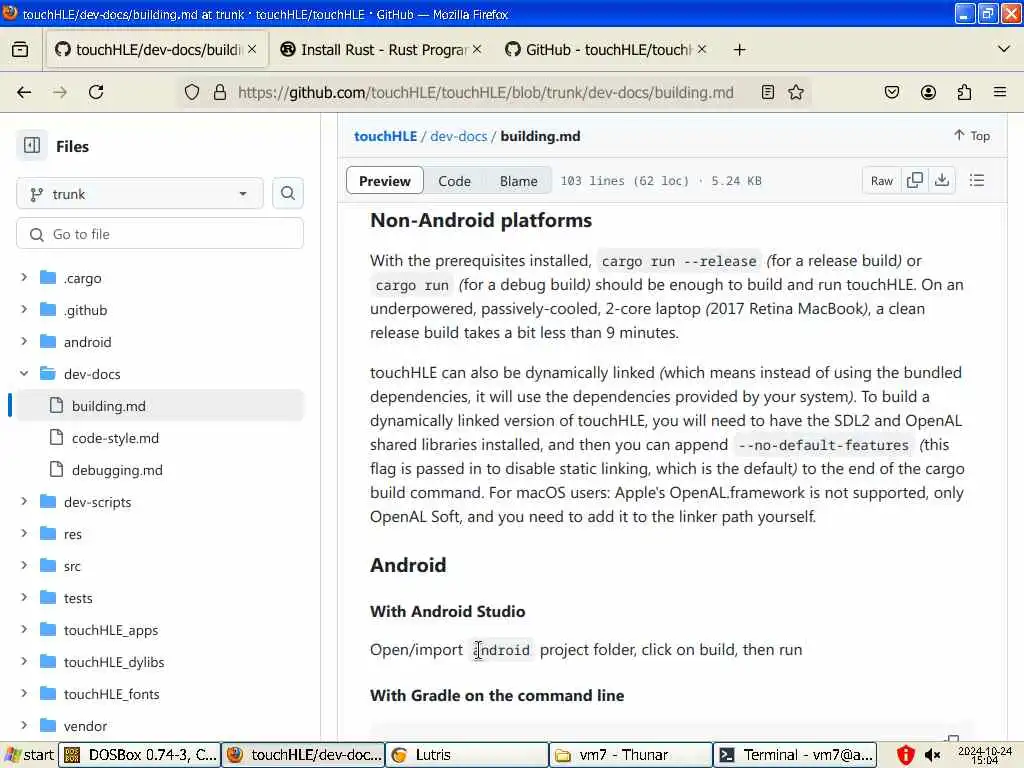Image resolution: width=1024 pixels, height=768 pixels.
Task: Toggle reader view in address bar
Action: click(768, 92)
